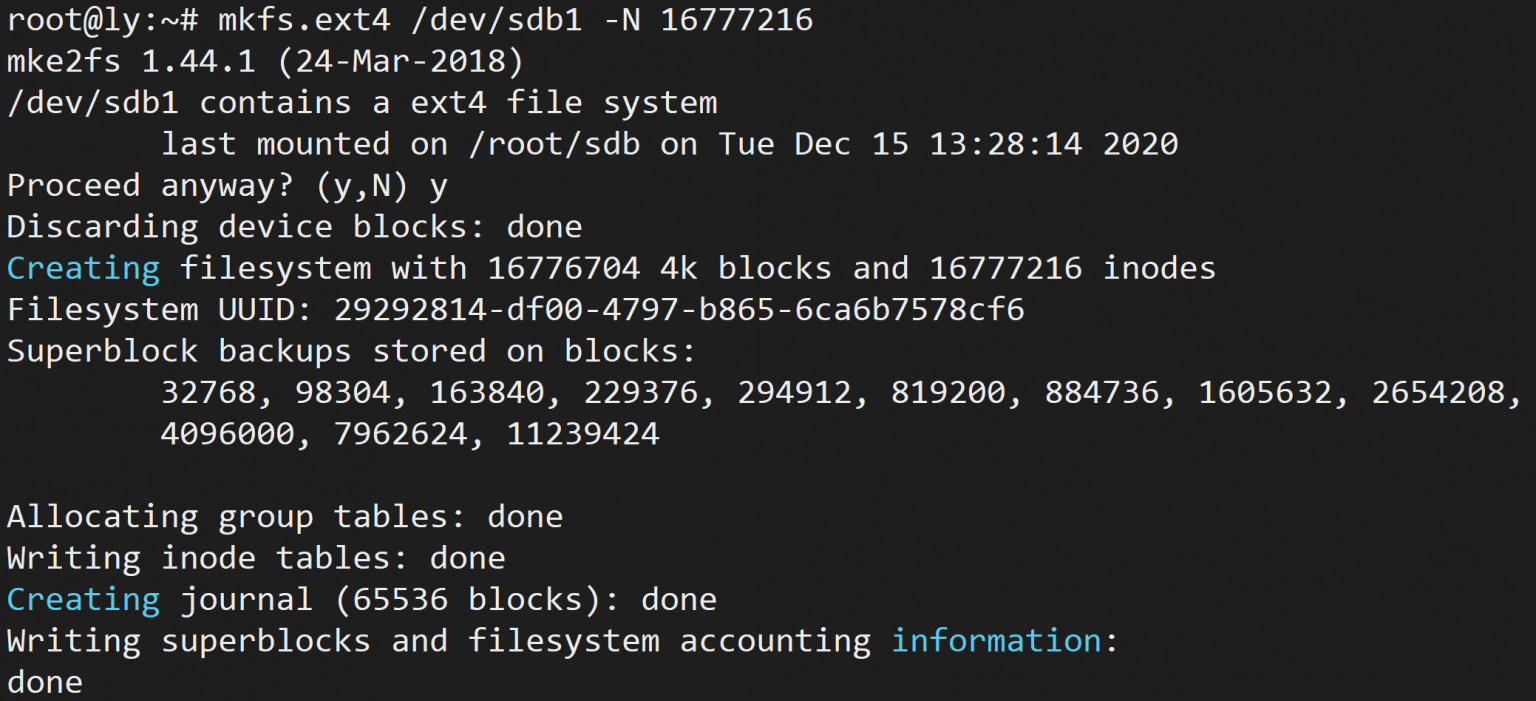1536x701 pixels.
Task: Click the block count 16776704 number
Action: tap(564, 268)
